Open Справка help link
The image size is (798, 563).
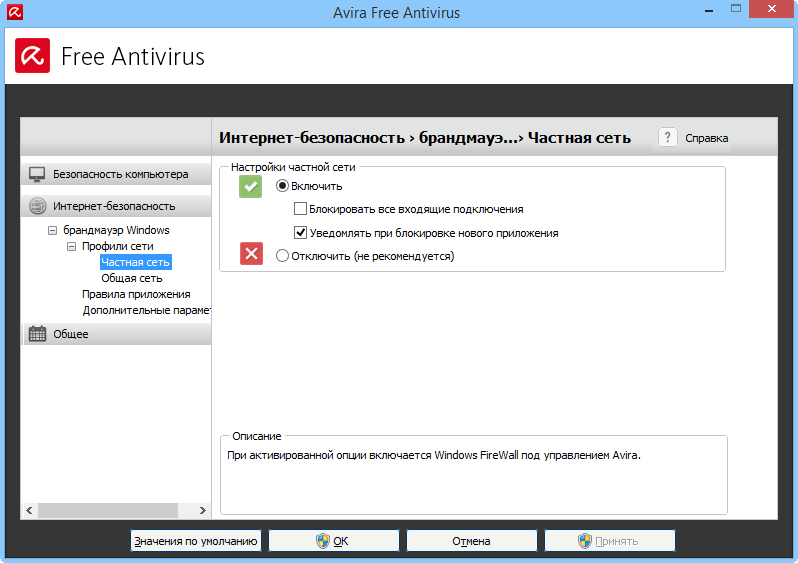click(706, 138)
